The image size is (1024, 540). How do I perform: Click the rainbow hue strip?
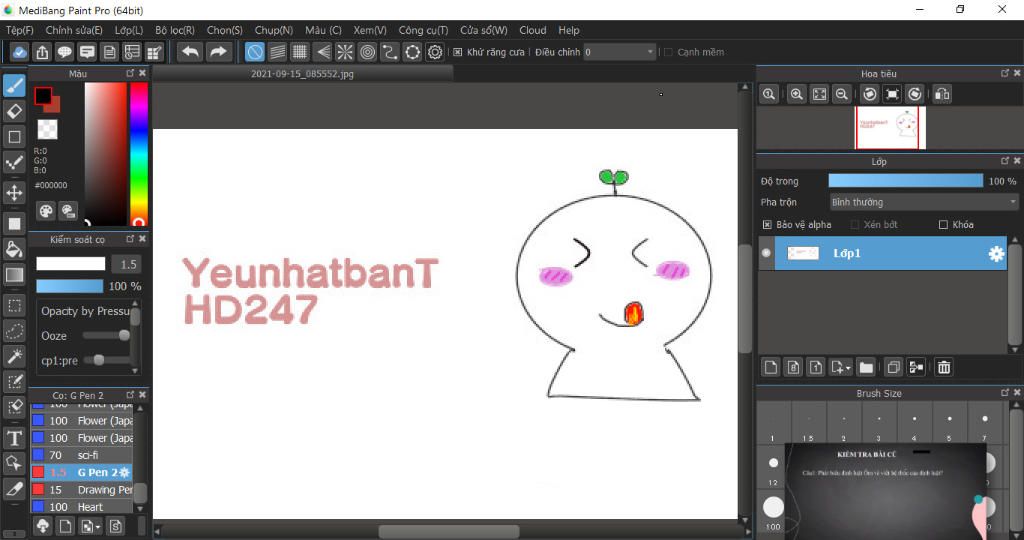point(138,154)
